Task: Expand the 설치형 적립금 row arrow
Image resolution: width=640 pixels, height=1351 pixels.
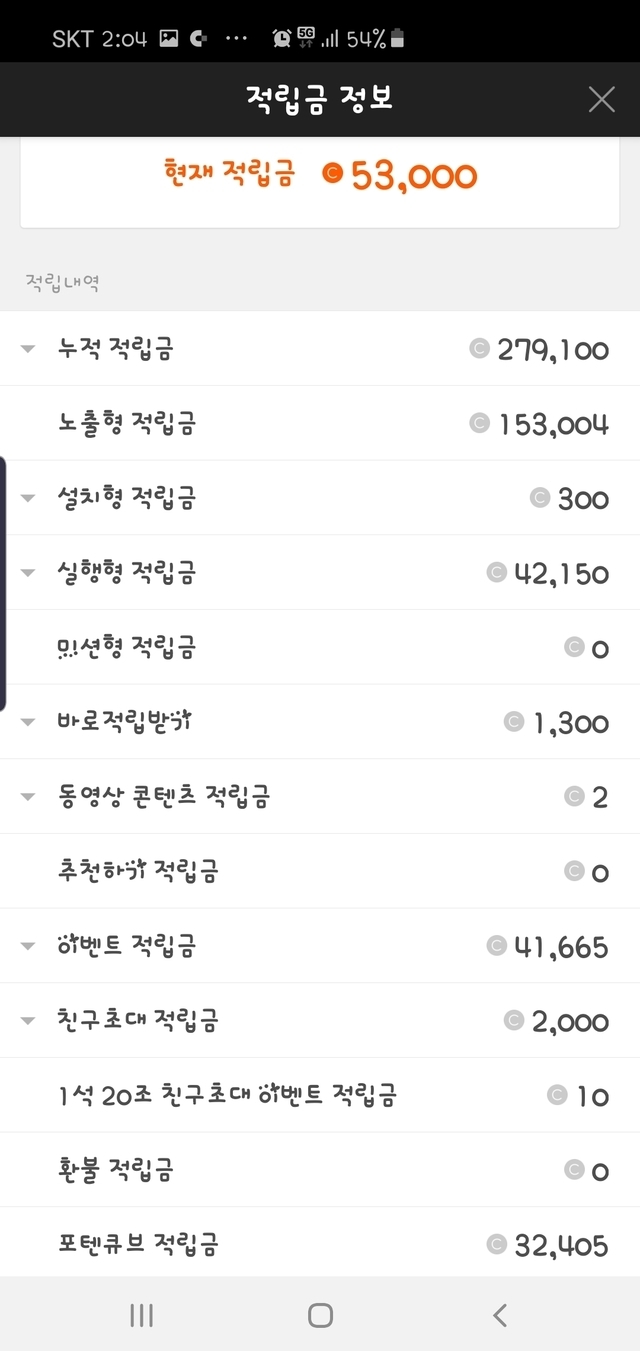Action: tap(28, 498)
